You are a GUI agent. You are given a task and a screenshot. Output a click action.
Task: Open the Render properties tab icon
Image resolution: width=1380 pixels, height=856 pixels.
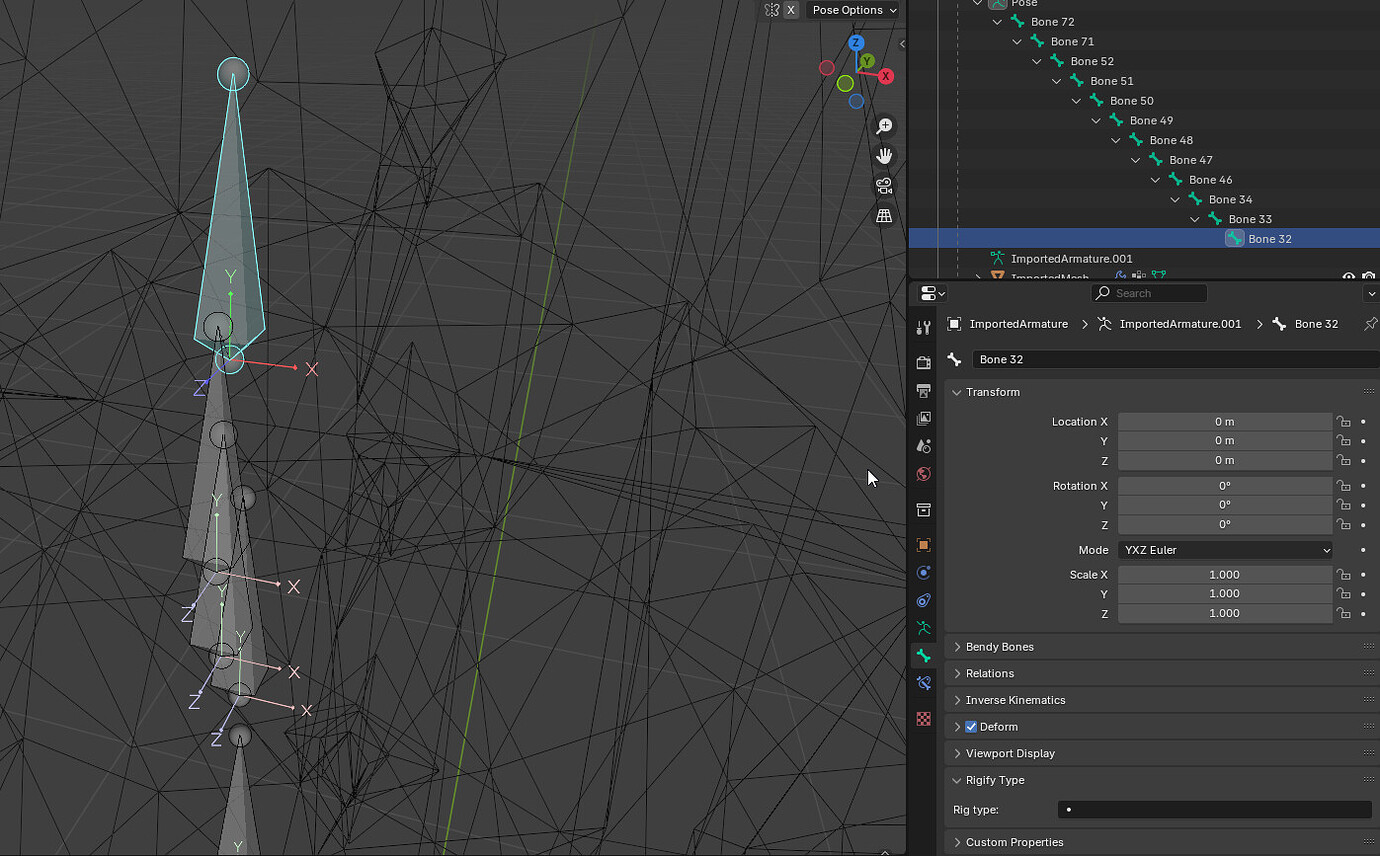[x=923, y=363]
